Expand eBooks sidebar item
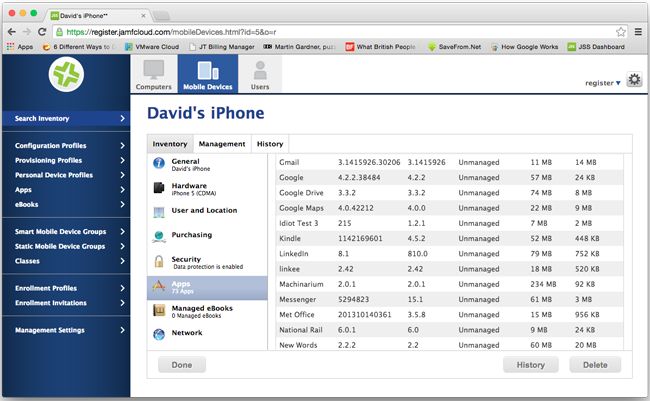650x401 pixels. (x=66, y=204)
